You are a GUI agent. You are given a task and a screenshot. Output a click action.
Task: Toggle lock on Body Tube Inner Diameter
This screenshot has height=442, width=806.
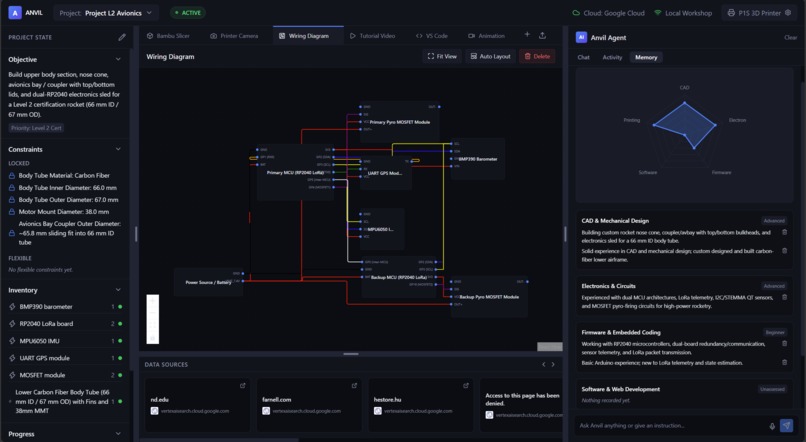click(12, 188)
